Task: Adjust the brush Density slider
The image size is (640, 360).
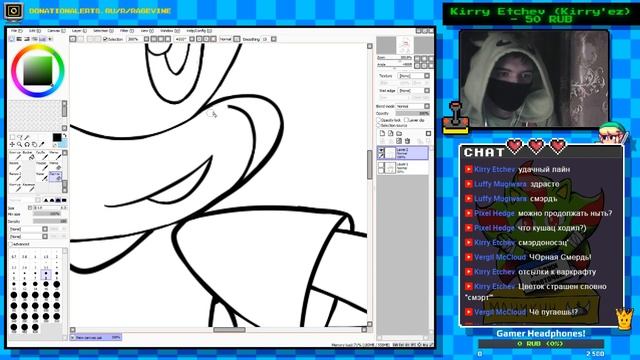Action: click(50, 221)
